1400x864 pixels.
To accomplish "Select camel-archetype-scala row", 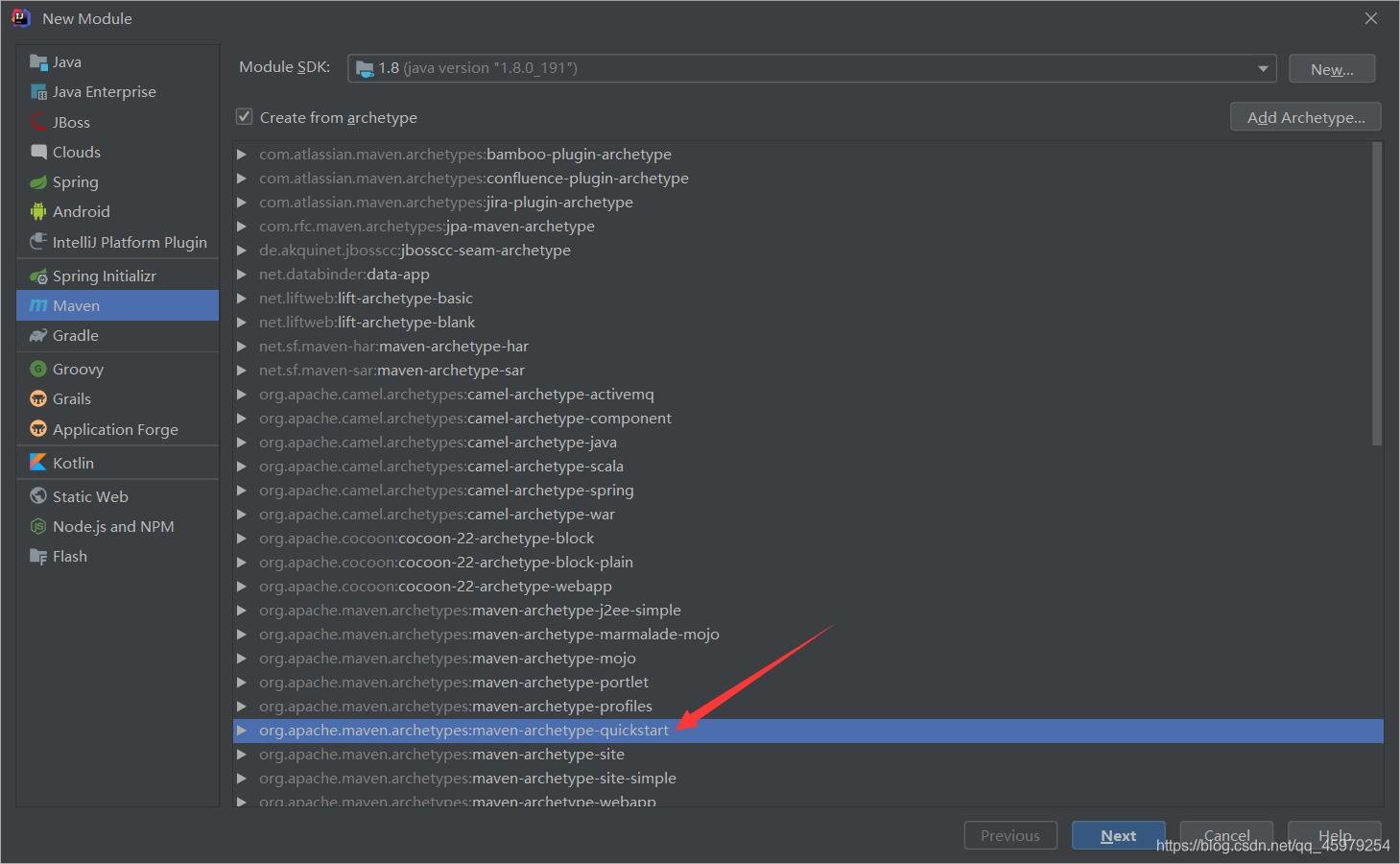I will [808, 467].
